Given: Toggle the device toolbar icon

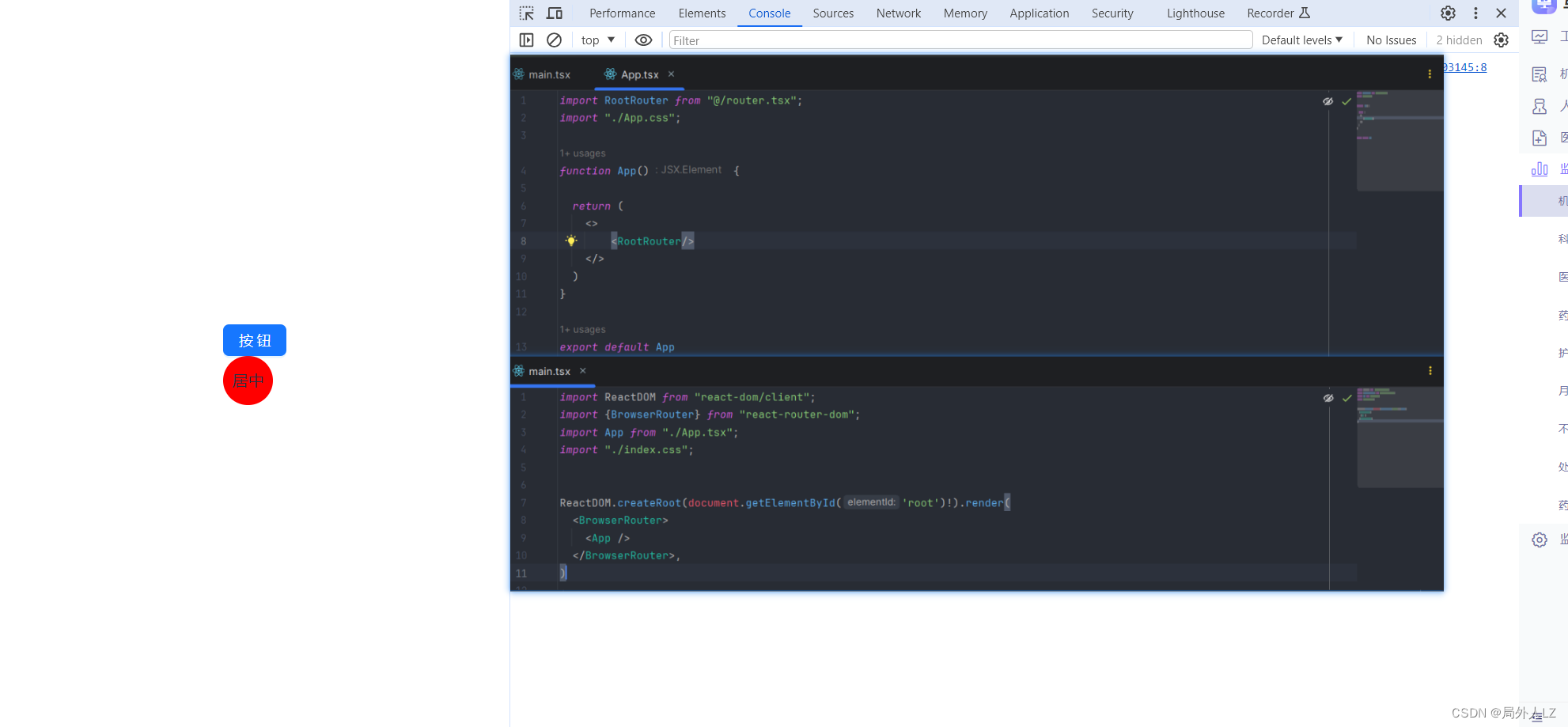Looking at the screenshot, I should (555, 13).
